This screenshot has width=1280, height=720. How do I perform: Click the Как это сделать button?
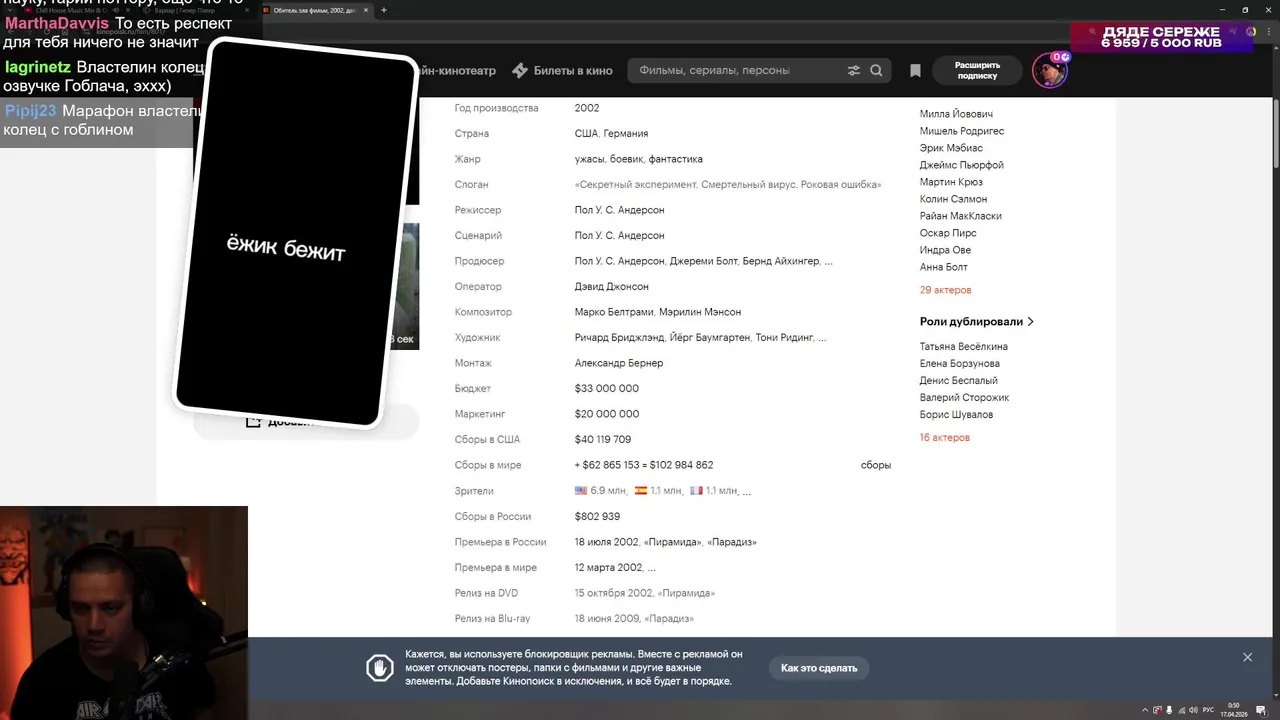tap(819, 668)
